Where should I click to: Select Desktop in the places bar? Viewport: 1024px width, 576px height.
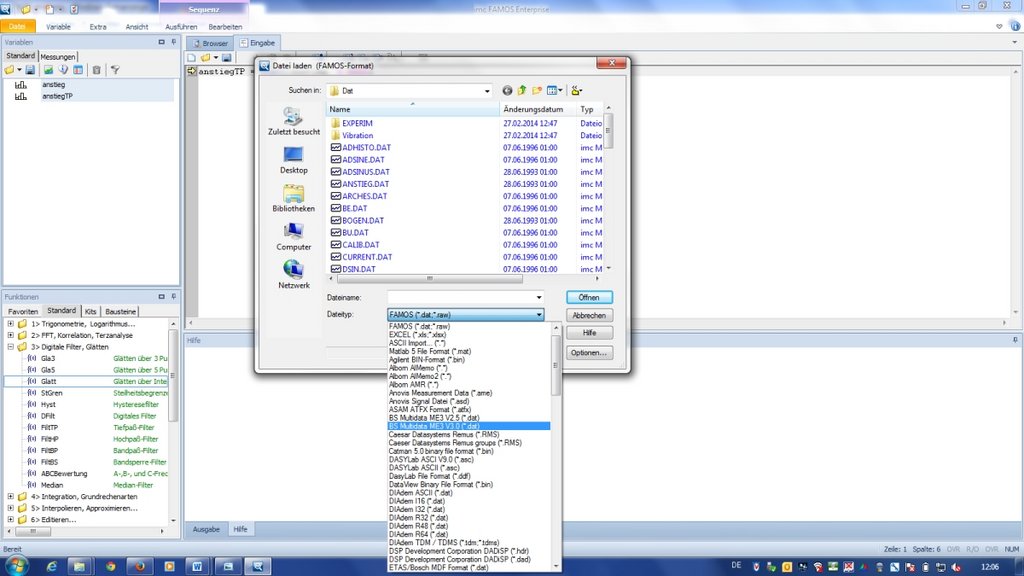(294, 160)
